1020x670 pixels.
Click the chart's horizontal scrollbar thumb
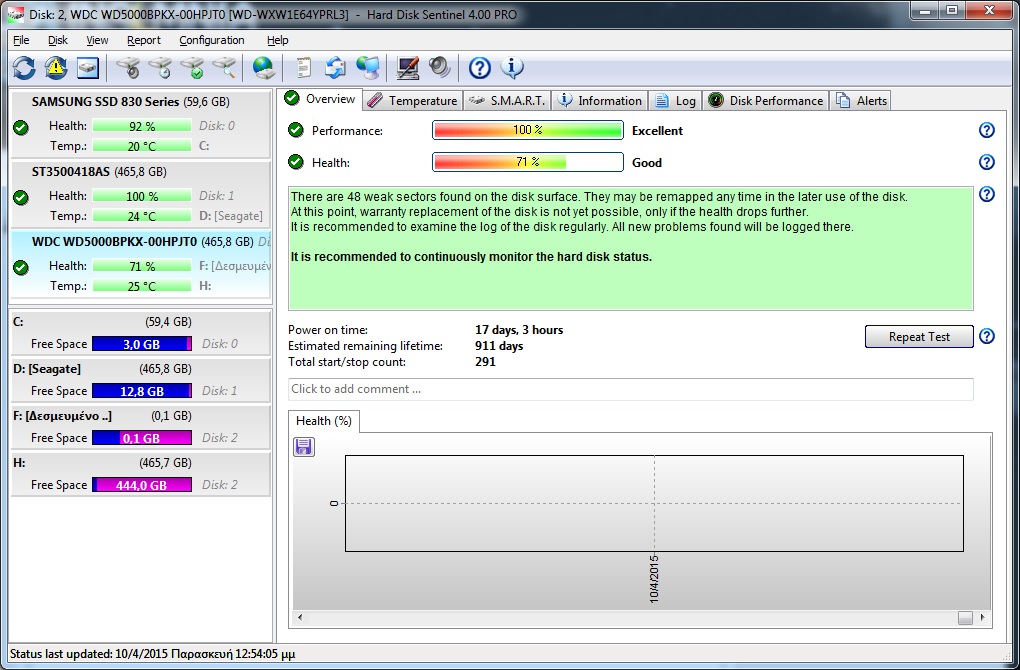(965, 618)
